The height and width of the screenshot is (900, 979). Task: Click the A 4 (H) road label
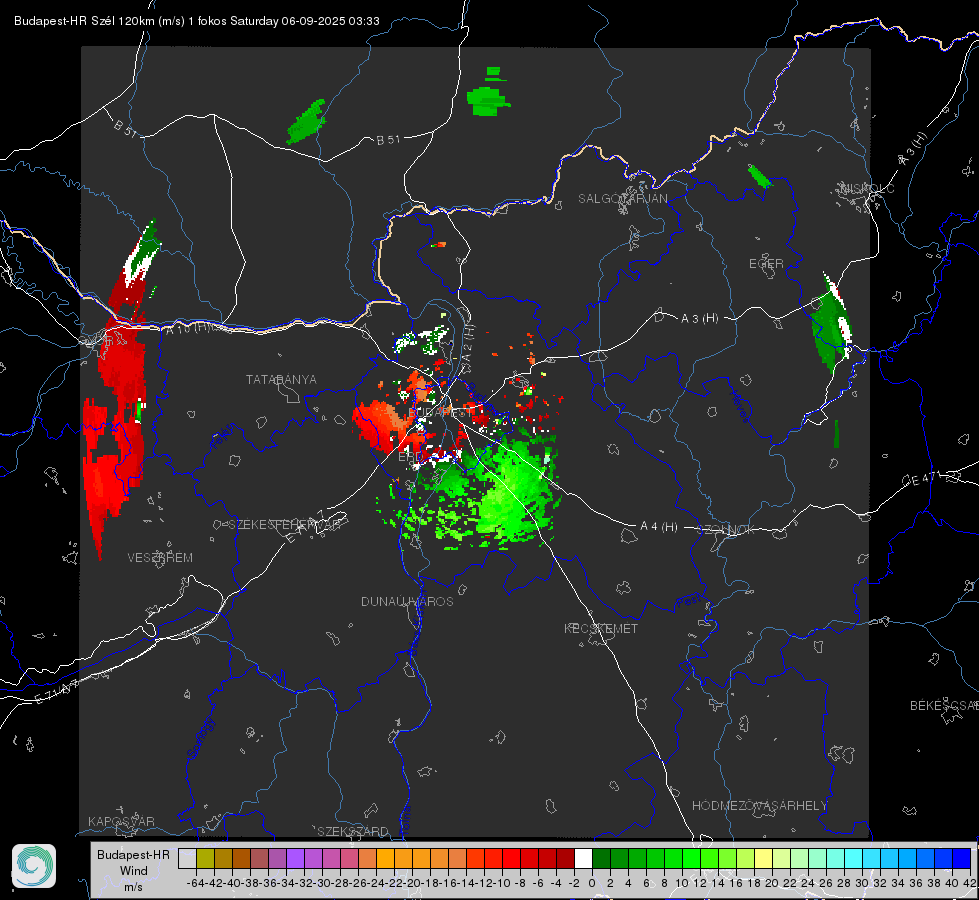(659, 527)
